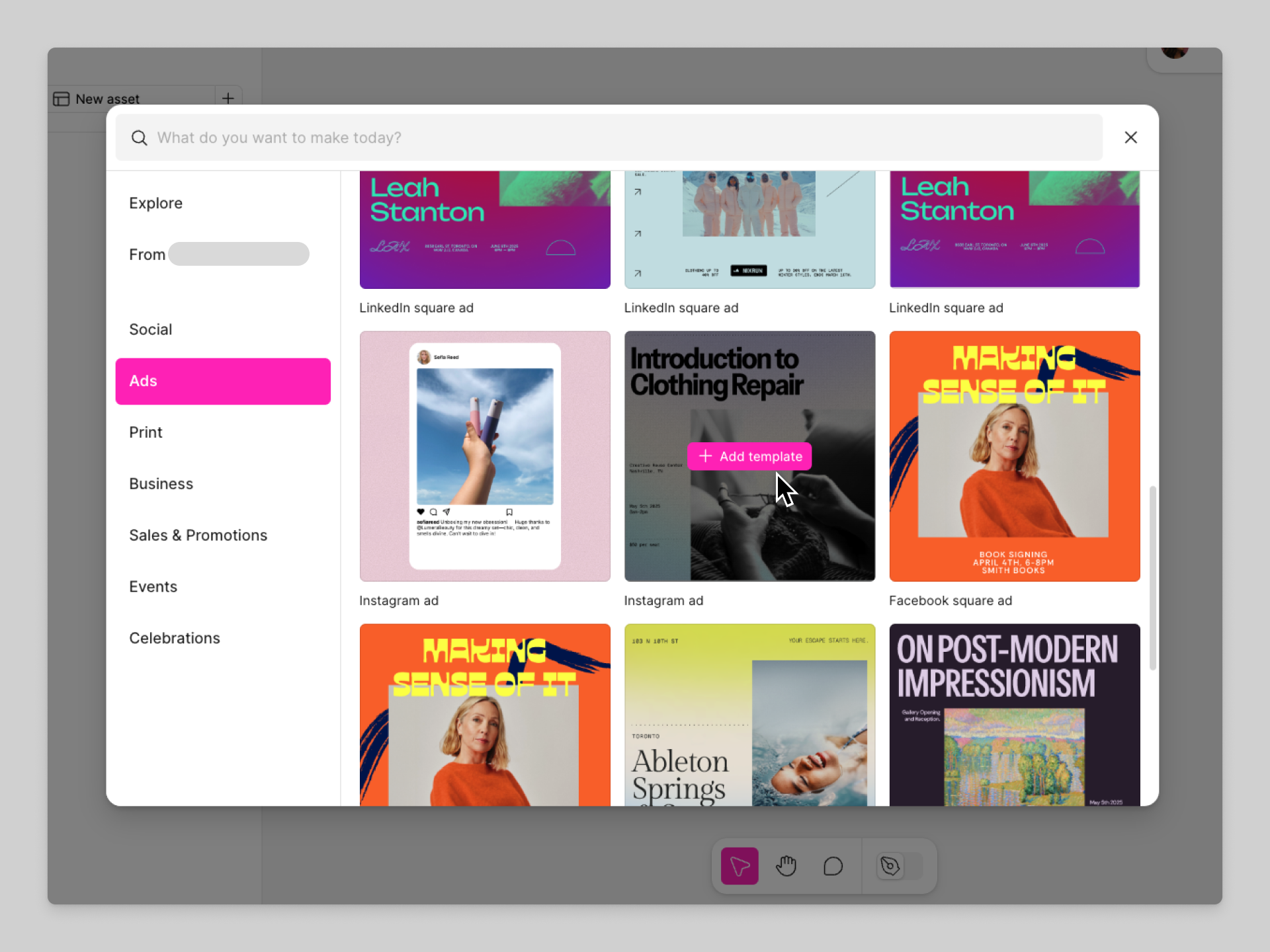
Task: Switch to the Print category
Action: (x=223, y=432)
